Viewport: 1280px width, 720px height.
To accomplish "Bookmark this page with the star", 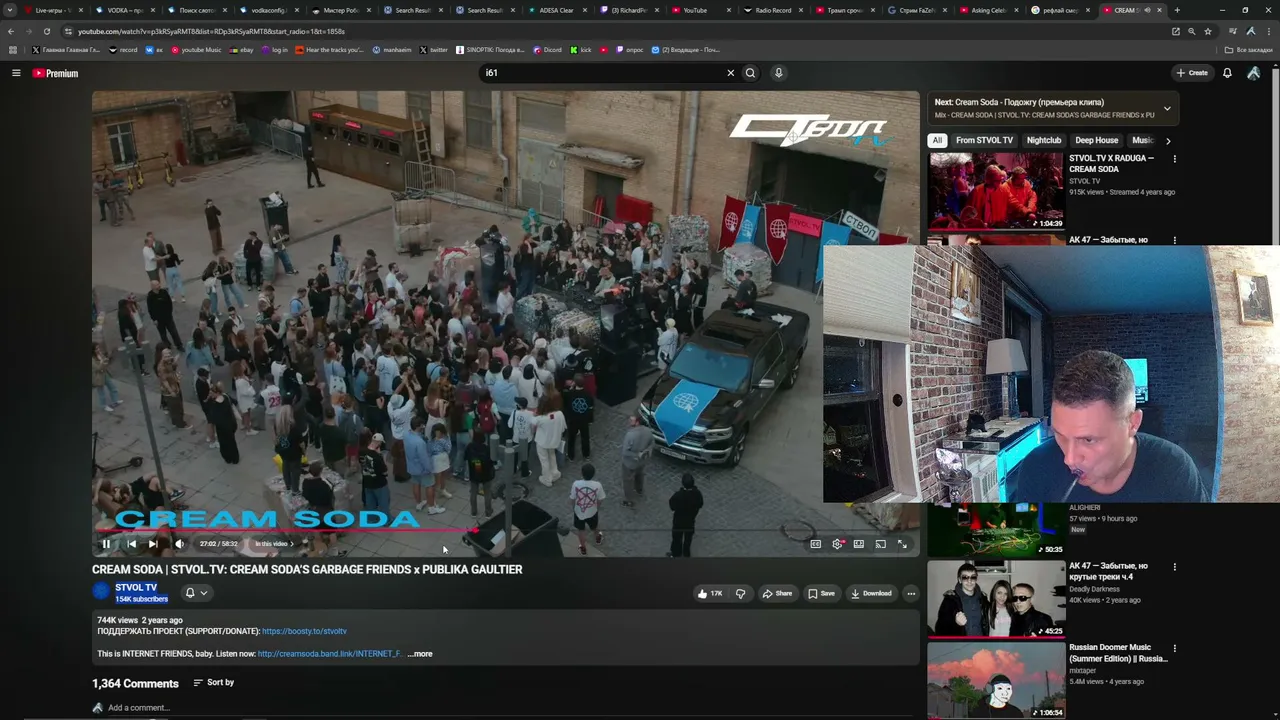I will tap(1208, 31).
